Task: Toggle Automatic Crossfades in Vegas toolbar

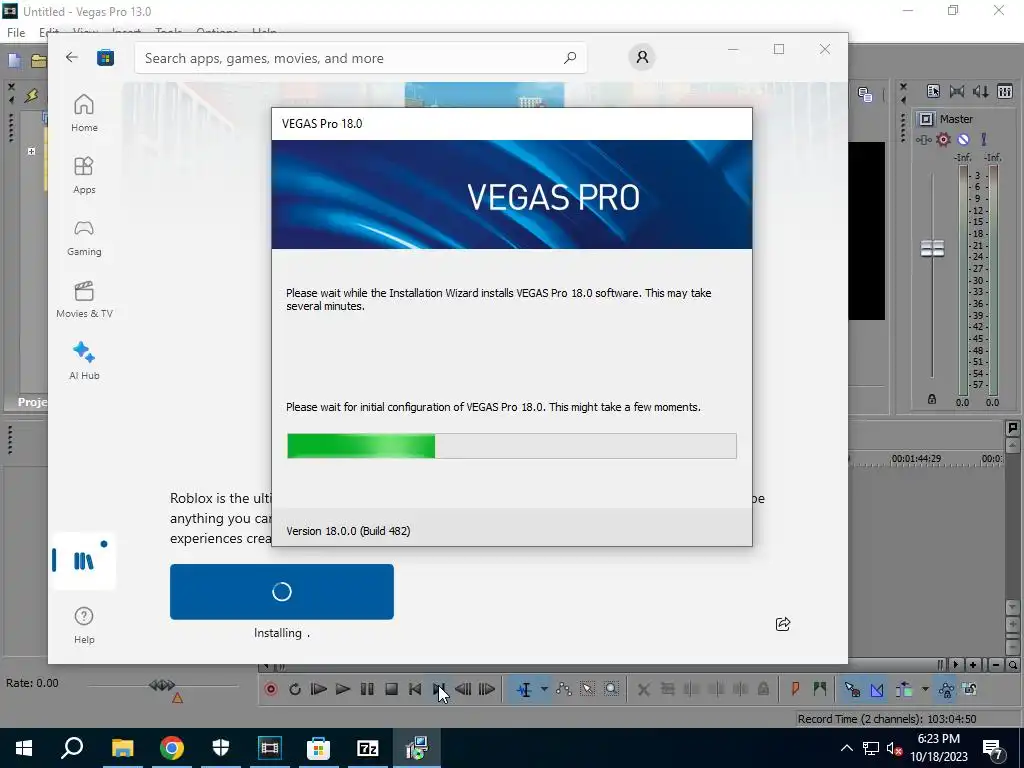Action: coord(876,689)
